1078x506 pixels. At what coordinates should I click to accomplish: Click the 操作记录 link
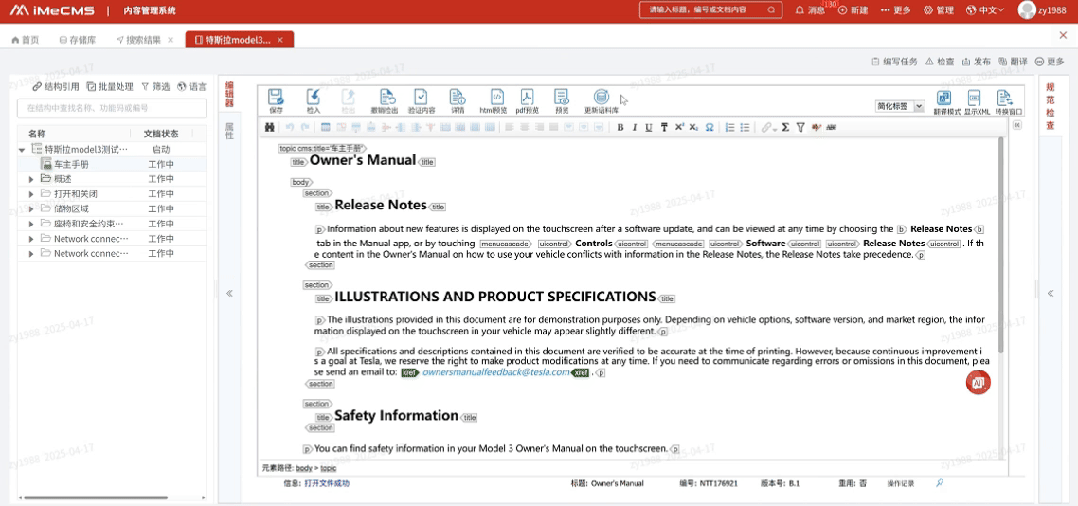[x=900, y=483]
